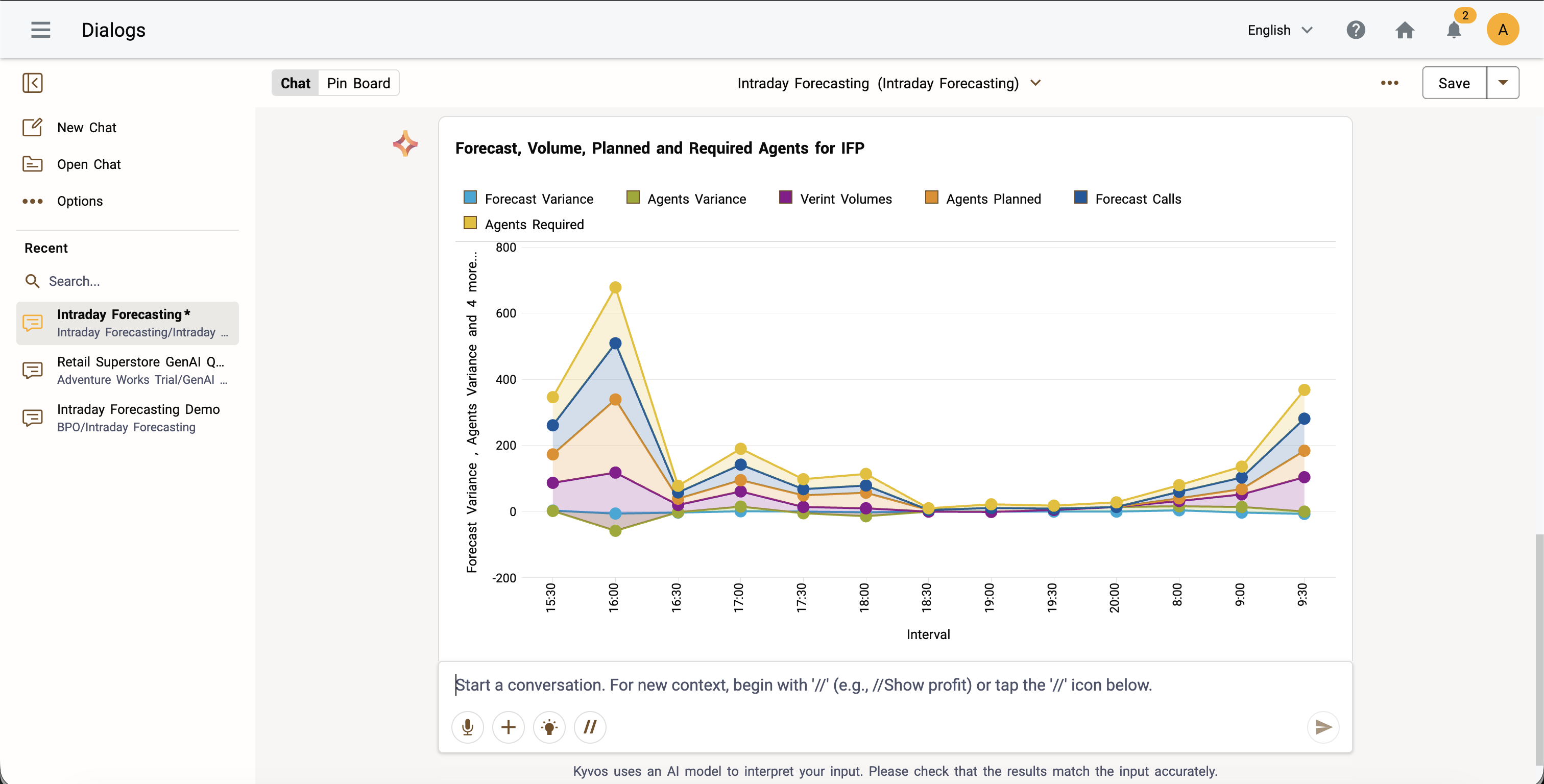
Task: Open the hamburger main menu
Action: point(41,30)
